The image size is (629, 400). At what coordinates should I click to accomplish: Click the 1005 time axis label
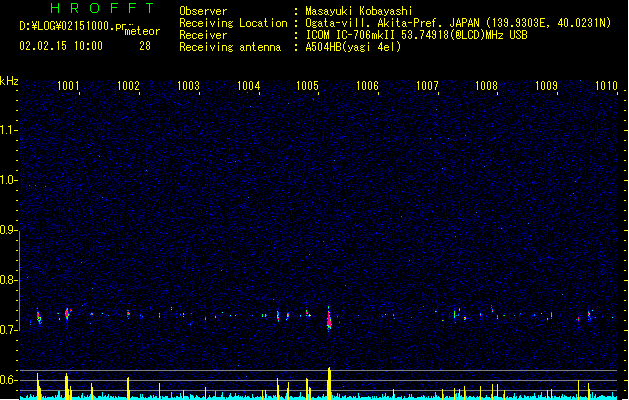pos(307,86)
